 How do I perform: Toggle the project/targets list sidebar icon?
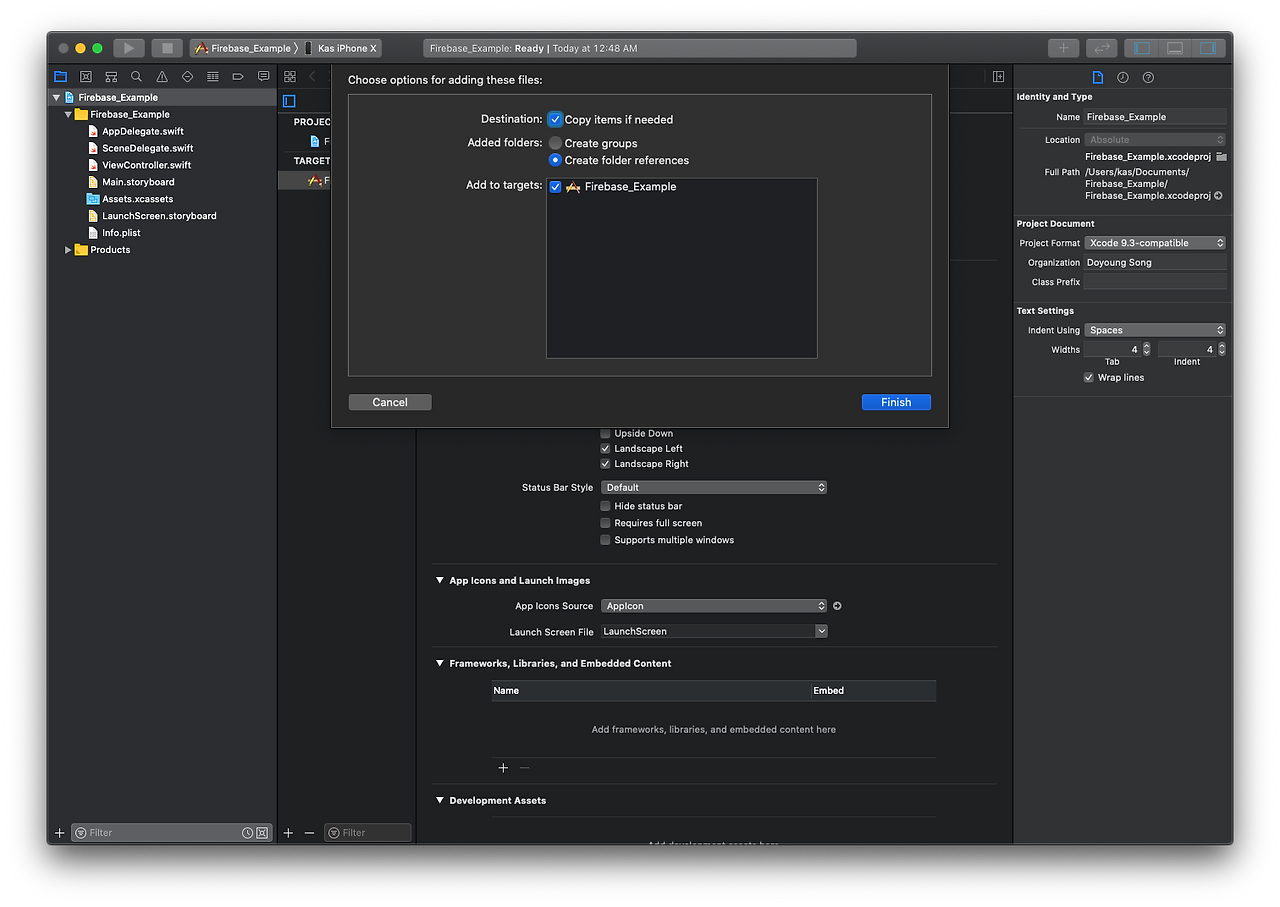[289, 101]
